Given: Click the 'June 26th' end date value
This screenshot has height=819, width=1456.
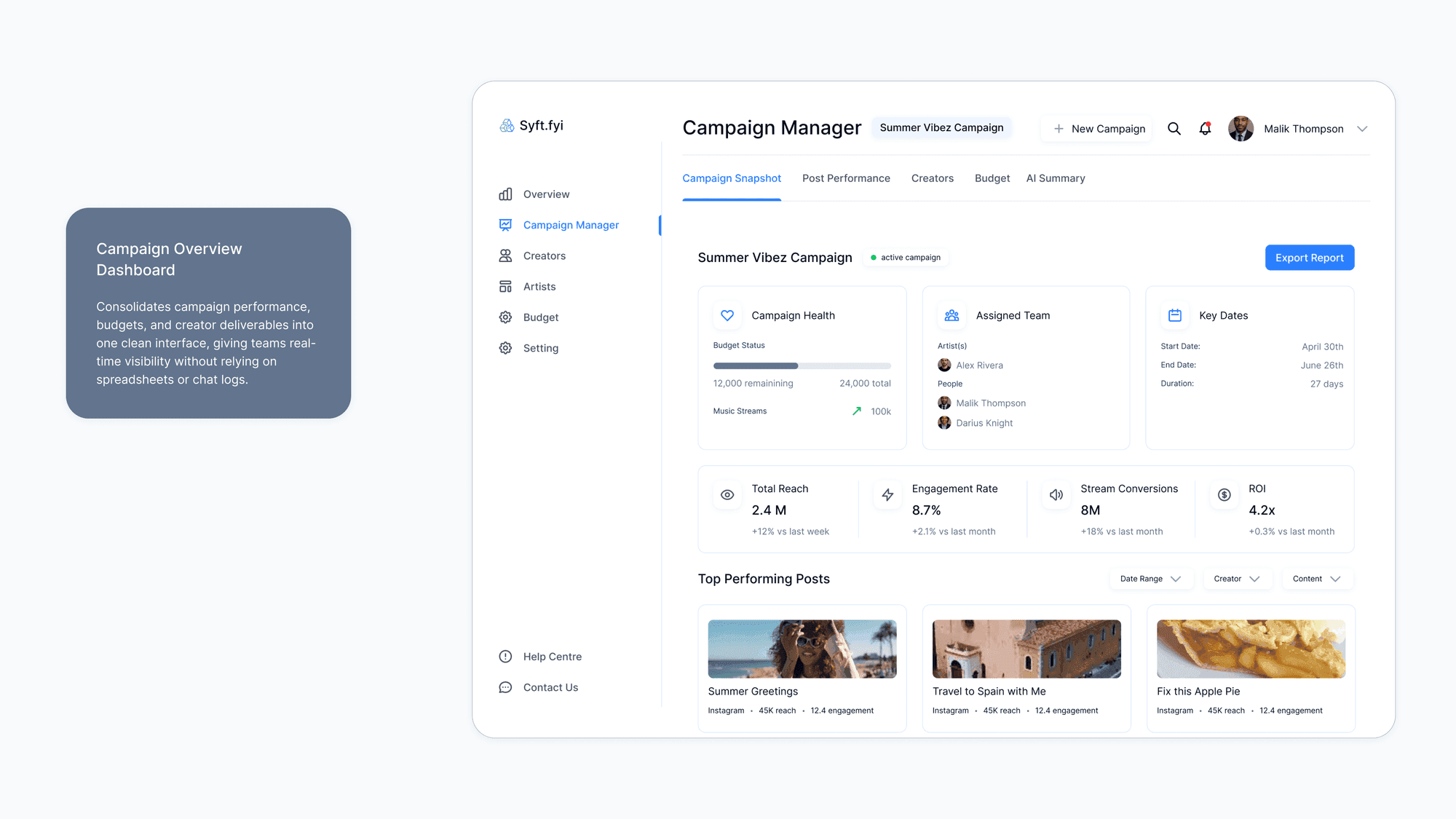Looking at the screenshot, I should (x=1322, y=365).
